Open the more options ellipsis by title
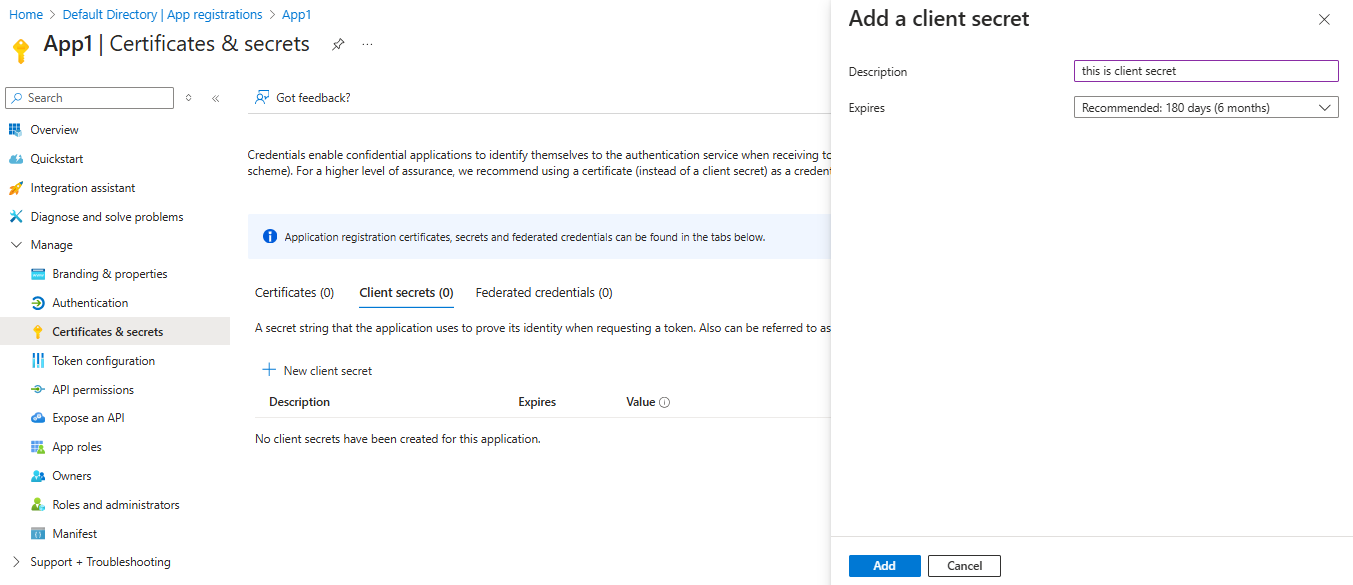This screenshot has height=585, width=1353. coord(367,45)
